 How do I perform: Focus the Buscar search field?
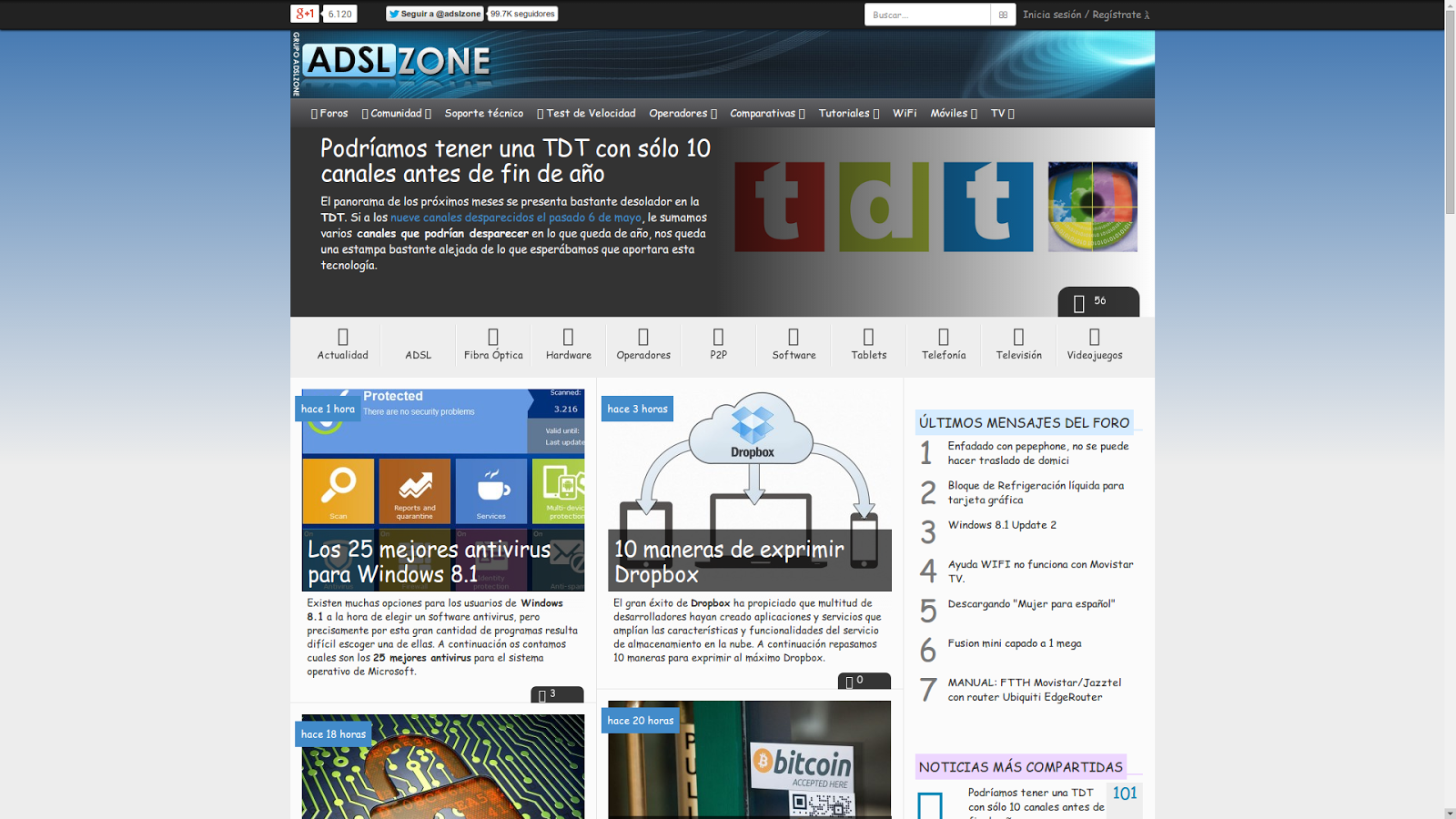click(x=927, y=15)
